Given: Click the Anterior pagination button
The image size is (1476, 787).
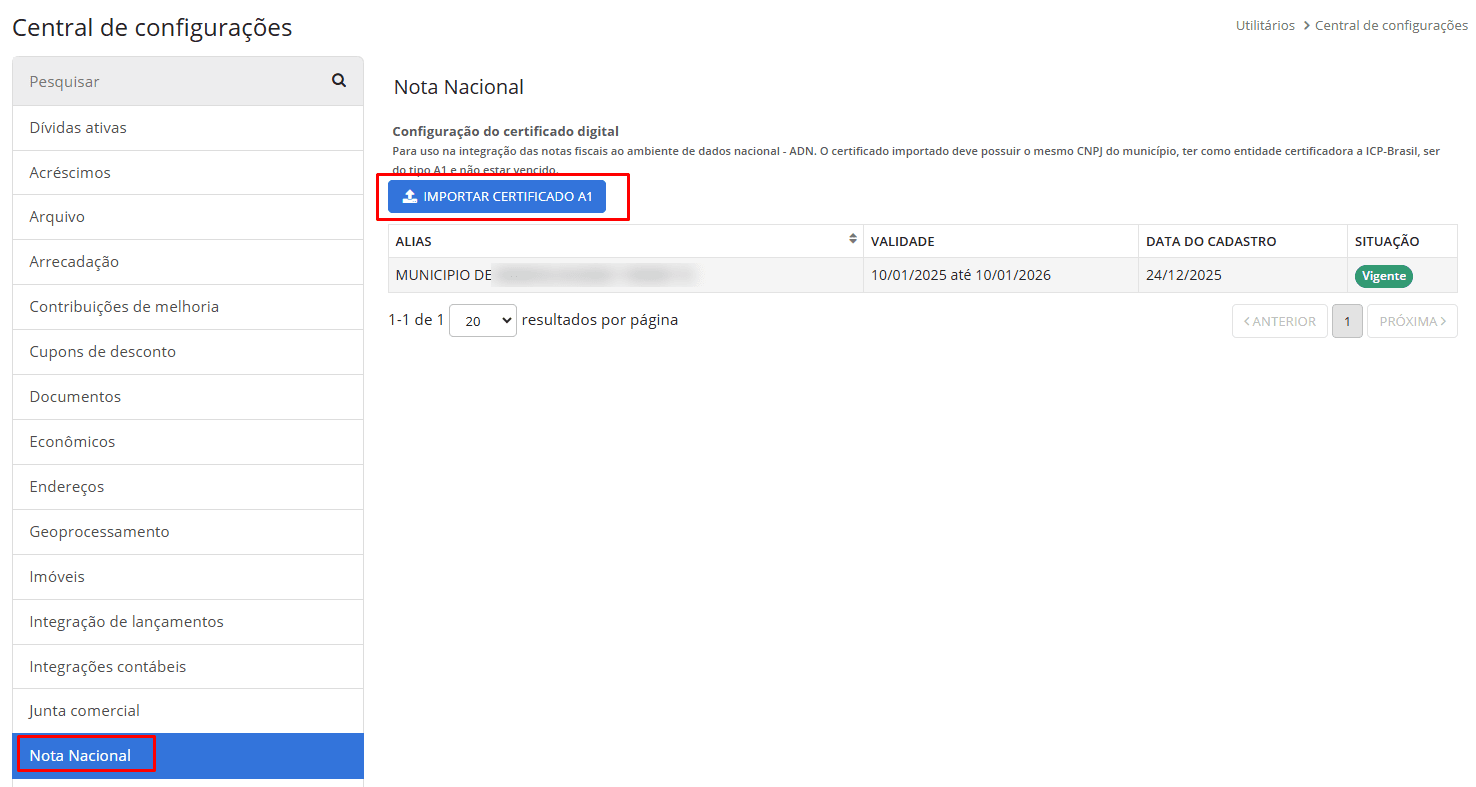Looking at the screenshot, I should [1279, 322].
